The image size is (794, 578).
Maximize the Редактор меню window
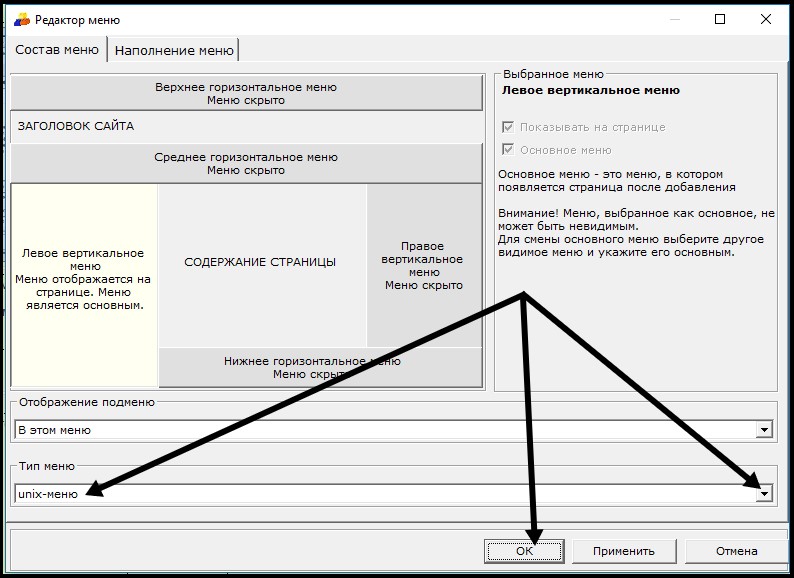(x=720, y=19)
